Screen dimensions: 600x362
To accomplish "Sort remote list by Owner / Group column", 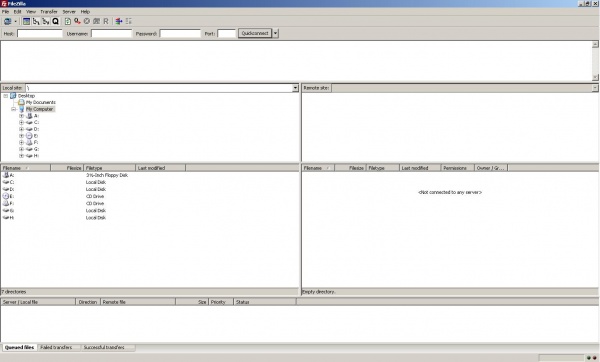I will [491, 168].
